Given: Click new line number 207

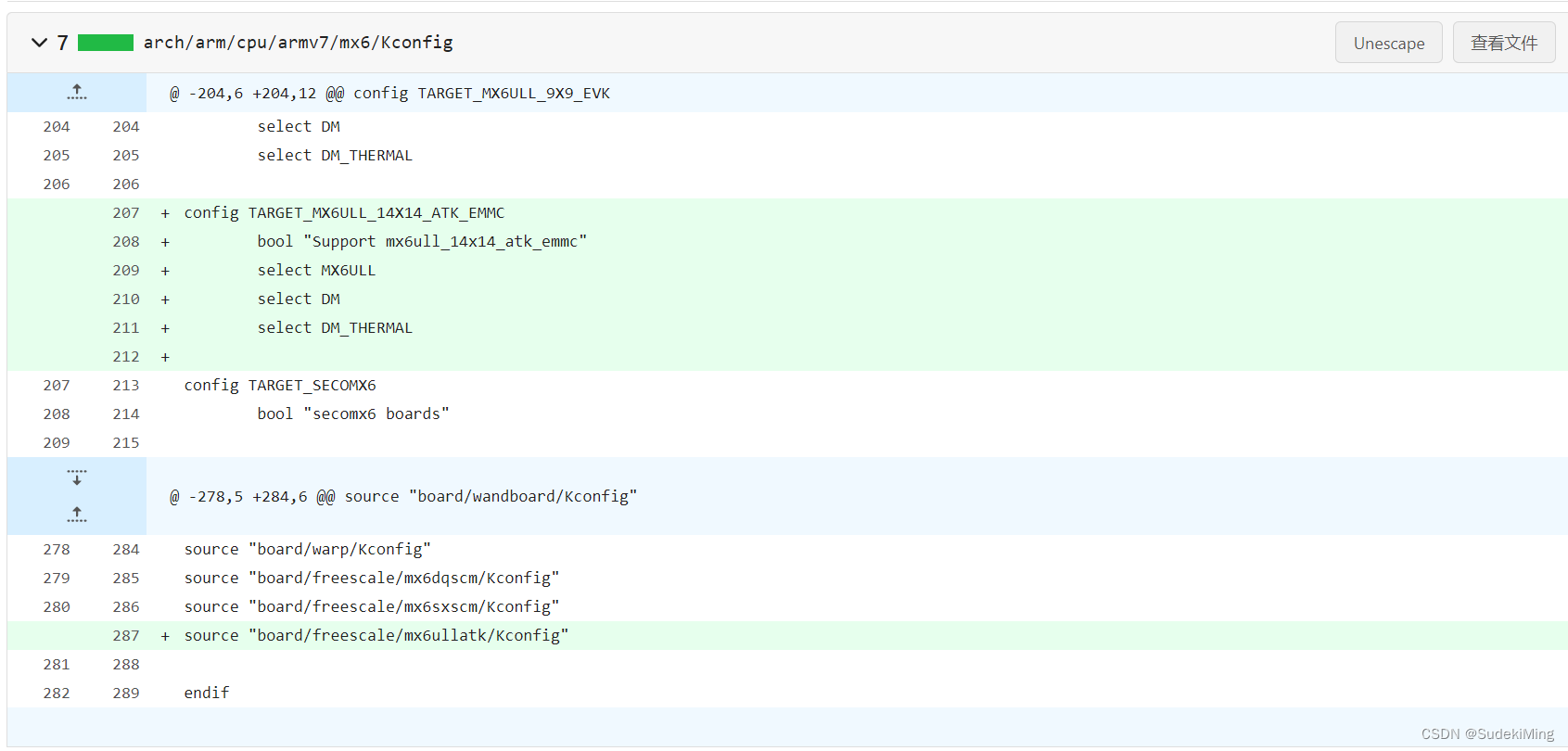Looking at the screenshot, I should [x=126, y=212].
